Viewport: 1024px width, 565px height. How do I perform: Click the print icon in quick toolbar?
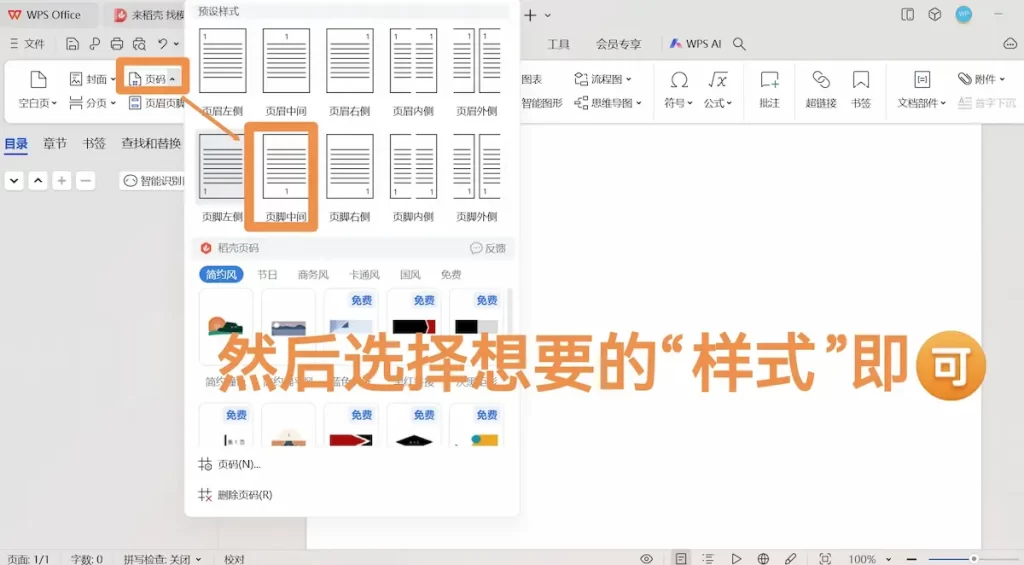[117, 44]
